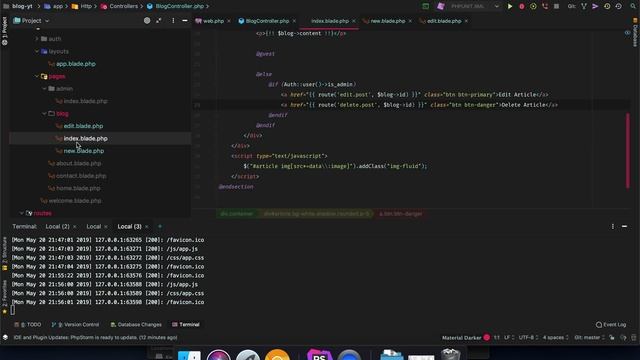Collapse the admin folder
This screenshot has width=640, height=360.
point(44,89)
